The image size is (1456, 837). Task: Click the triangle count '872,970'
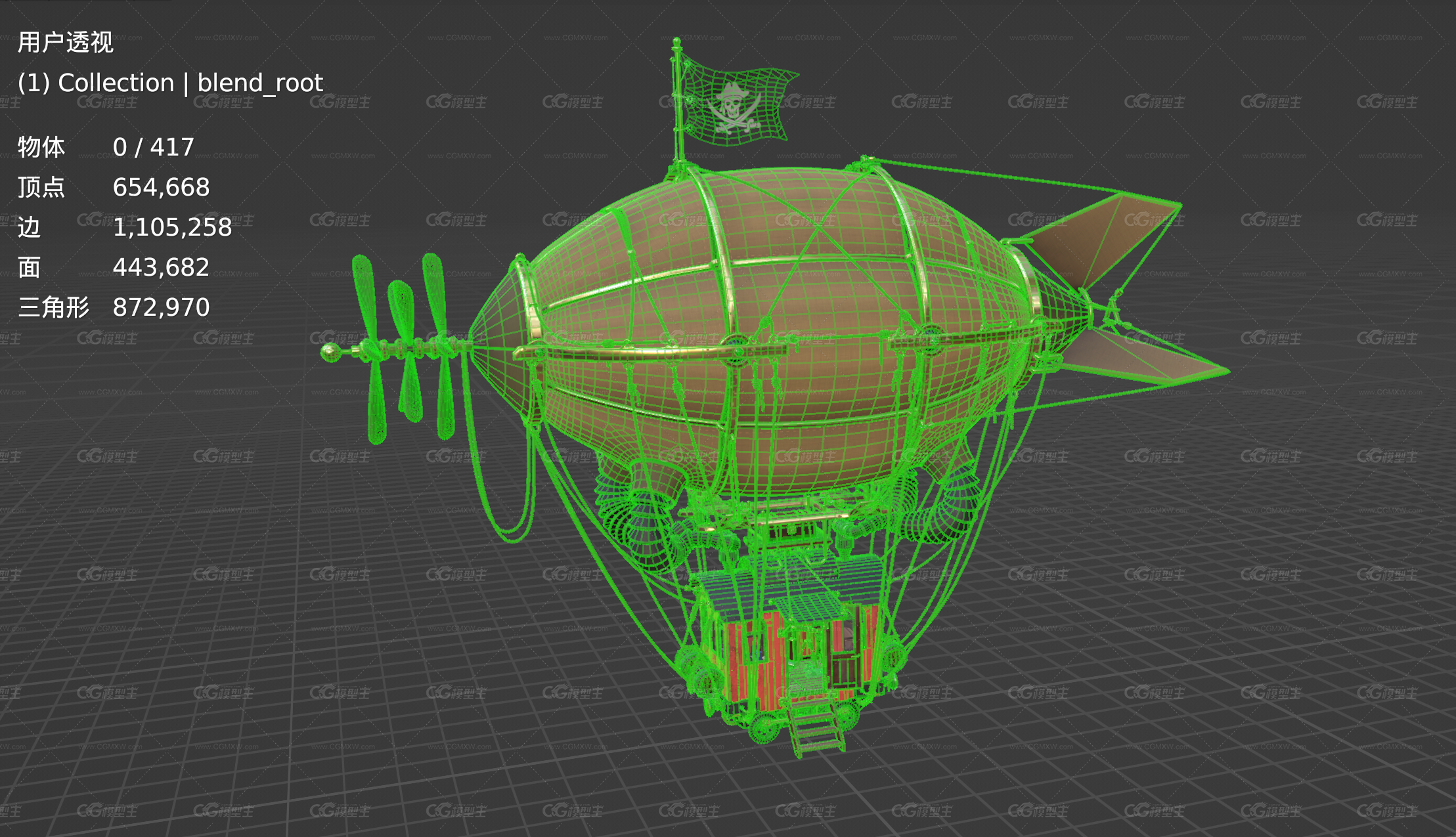pyautogui.click(x=161, y=307)
